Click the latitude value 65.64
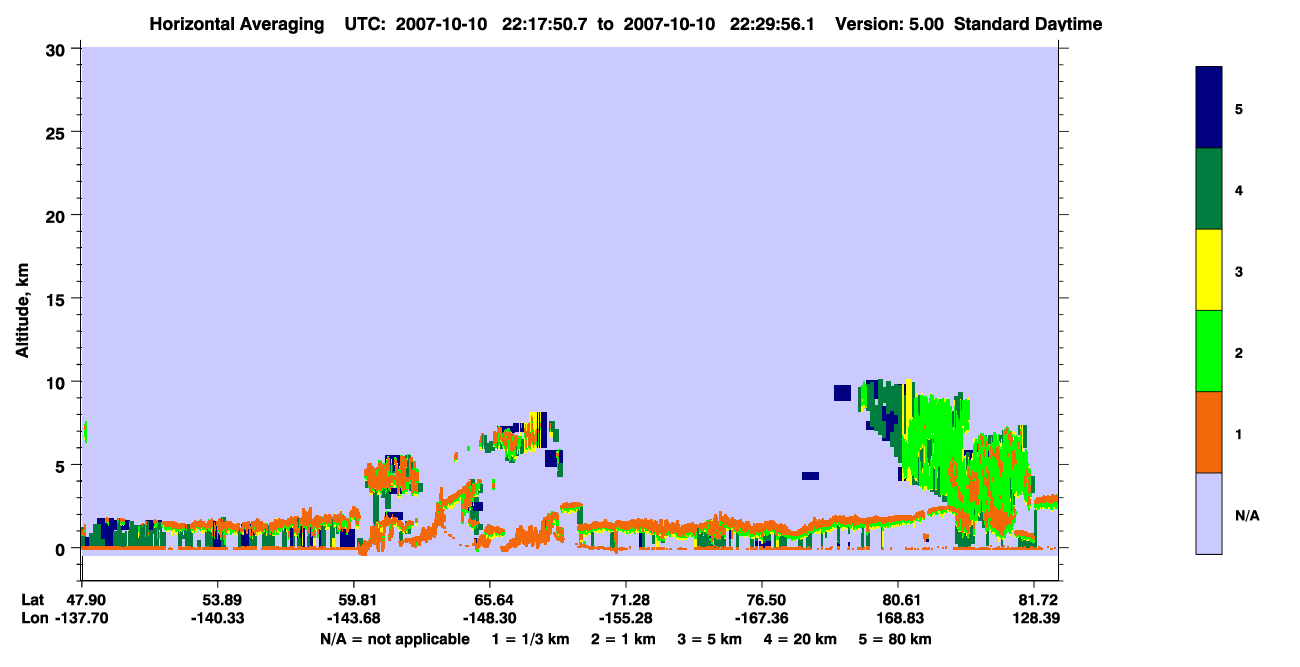The width and height of the screenshot is (1300, 667). coord(490,600)
